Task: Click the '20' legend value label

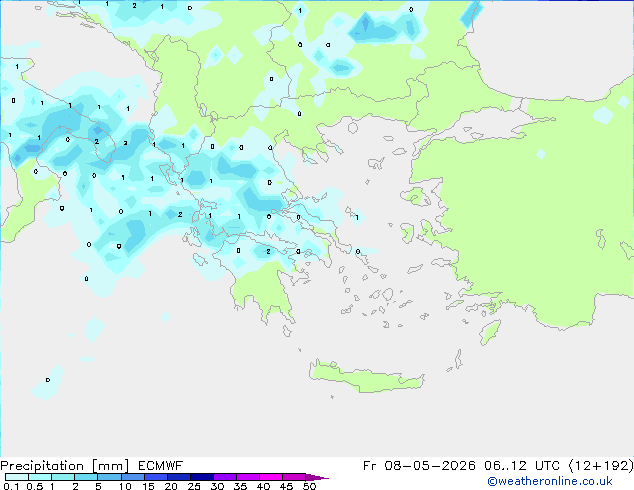Action: pyautogui.click(x=171, y=486)
